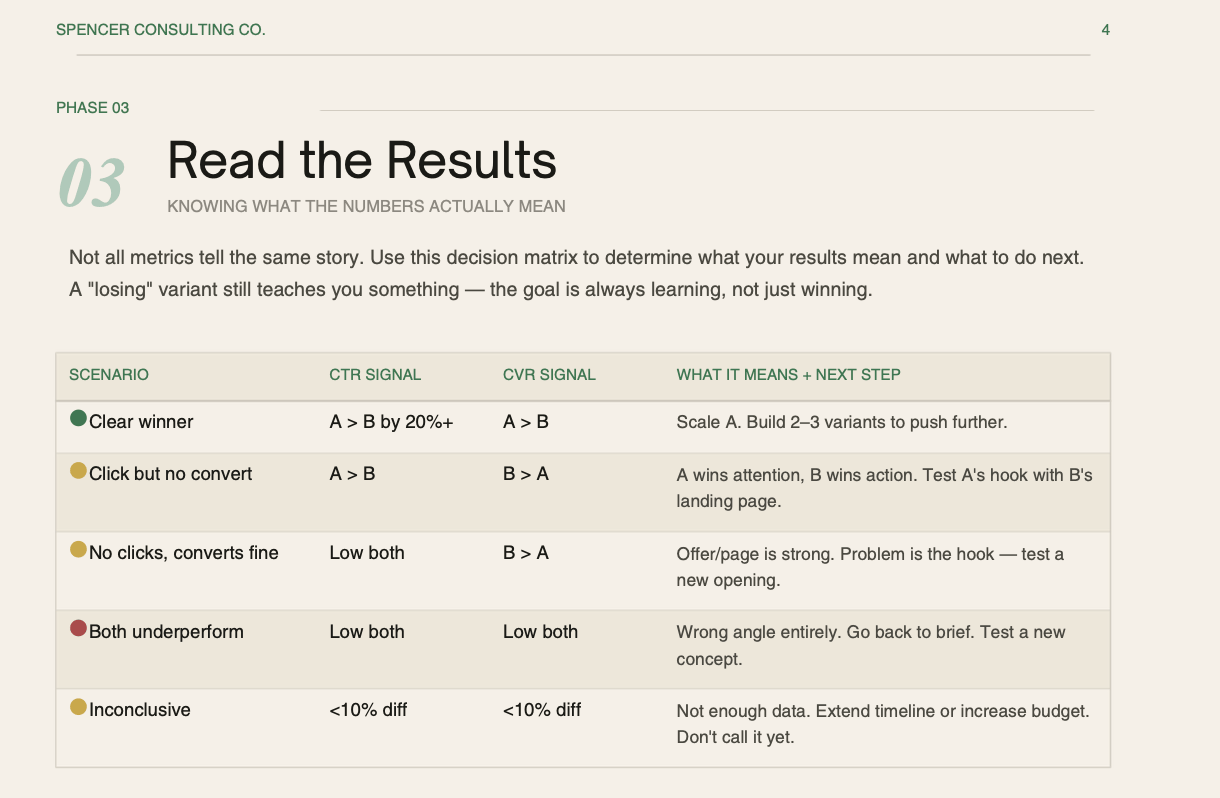Click page number 4 in the header
The image size is (1220, 798).
(x=1105, y=30)
